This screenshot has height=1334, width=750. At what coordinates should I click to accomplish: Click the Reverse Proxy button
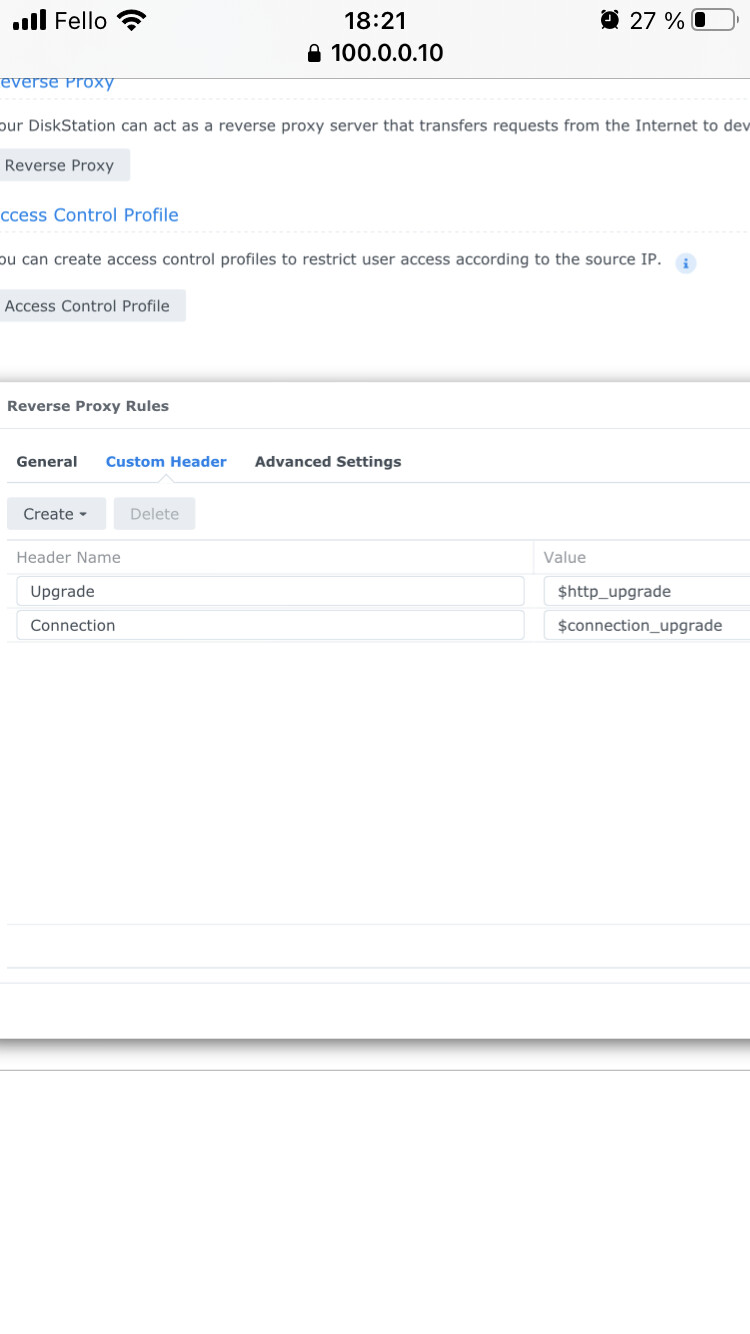(61, 166)
